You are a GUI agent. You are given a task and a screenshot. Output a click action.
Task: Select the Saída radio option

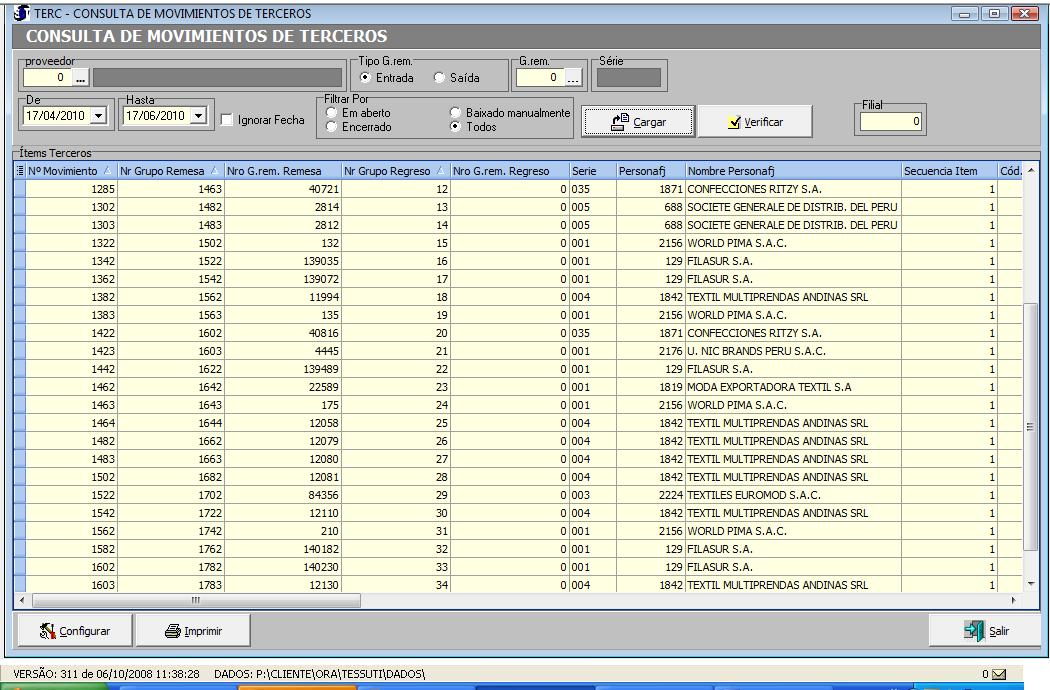[x=439, y=78]
